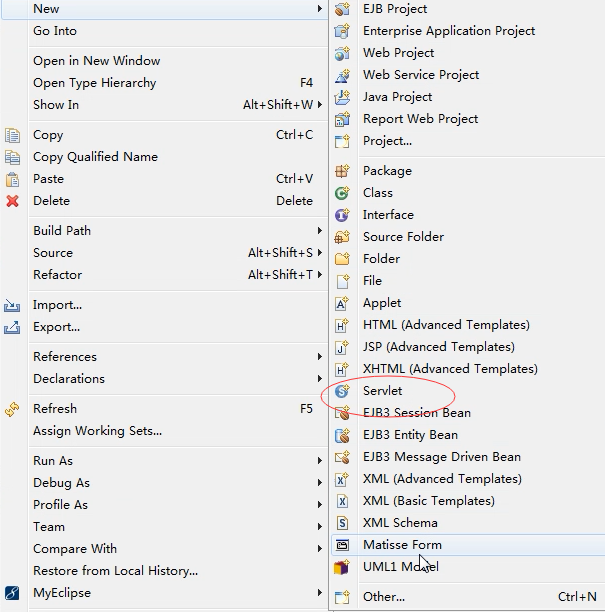
Task: Click the Ctrl+C shortcut text
Action: [294, 135]
